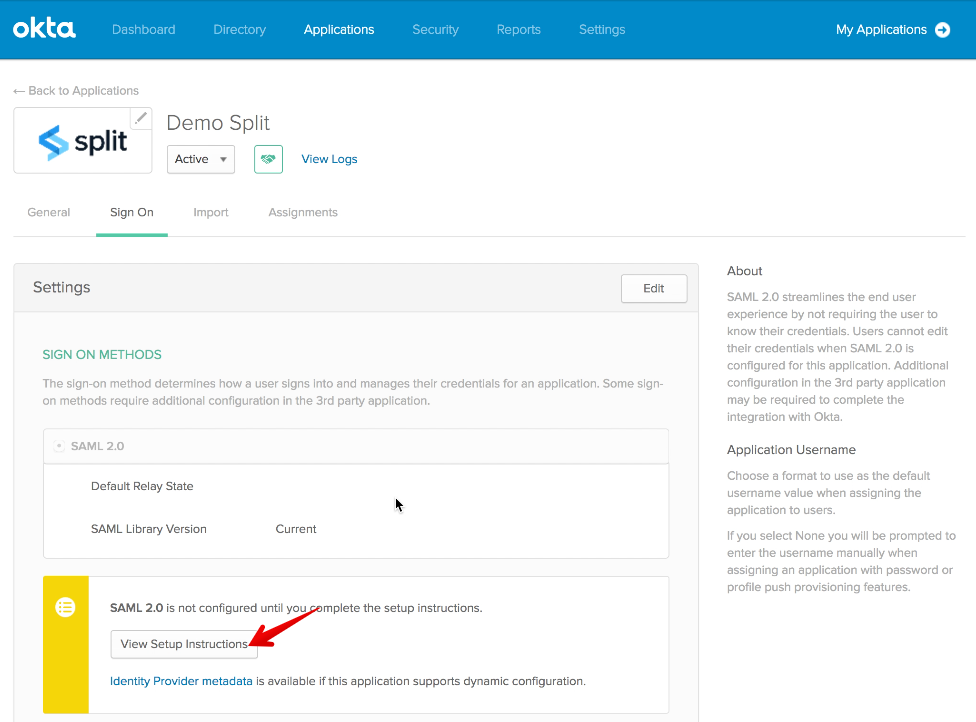Viewport: 976px width, 722px height.
Task: Click the Okta logo
Action: coord(44,29)
